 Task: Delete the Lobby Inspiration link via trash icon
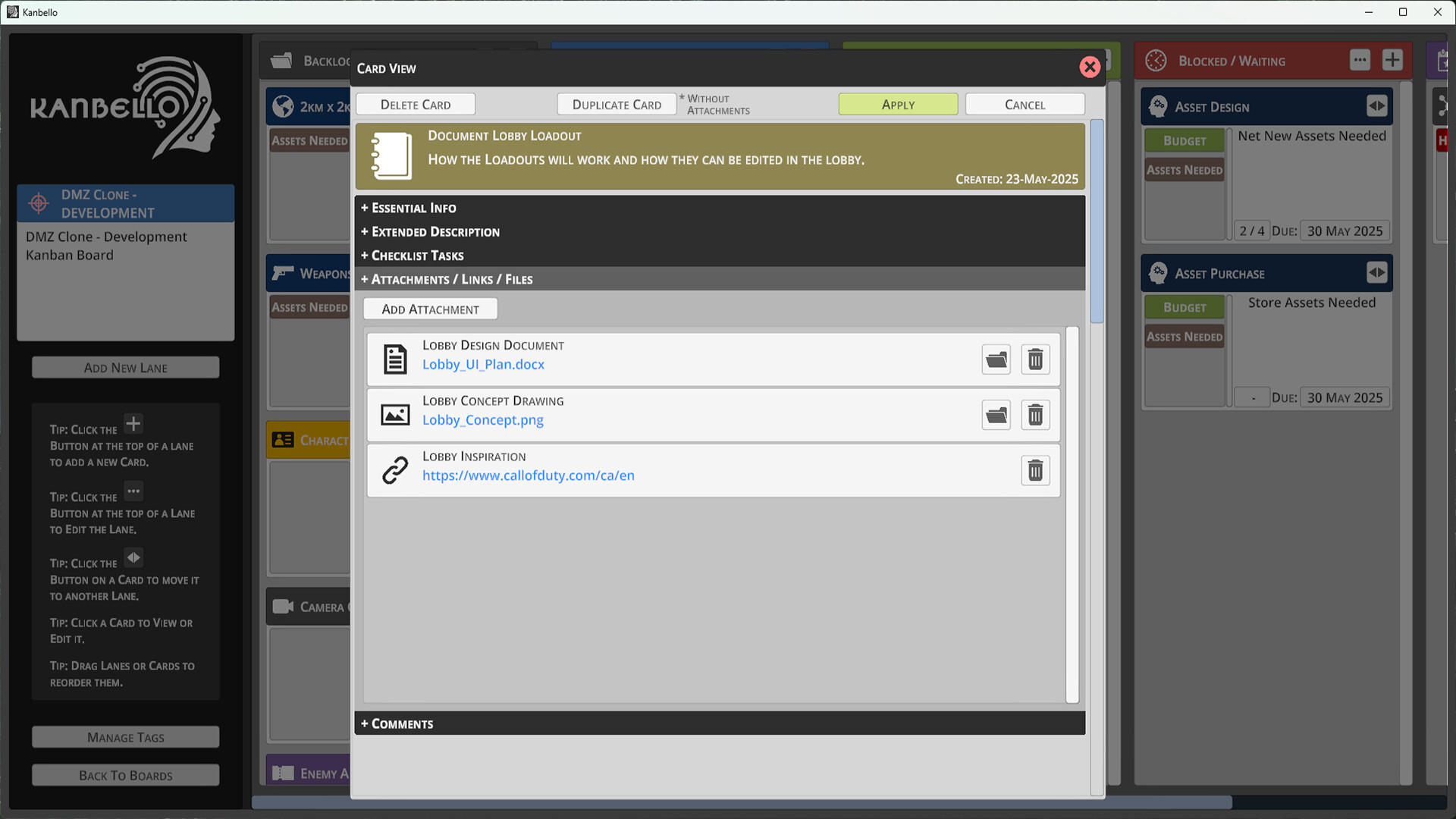click(1035, 470)
